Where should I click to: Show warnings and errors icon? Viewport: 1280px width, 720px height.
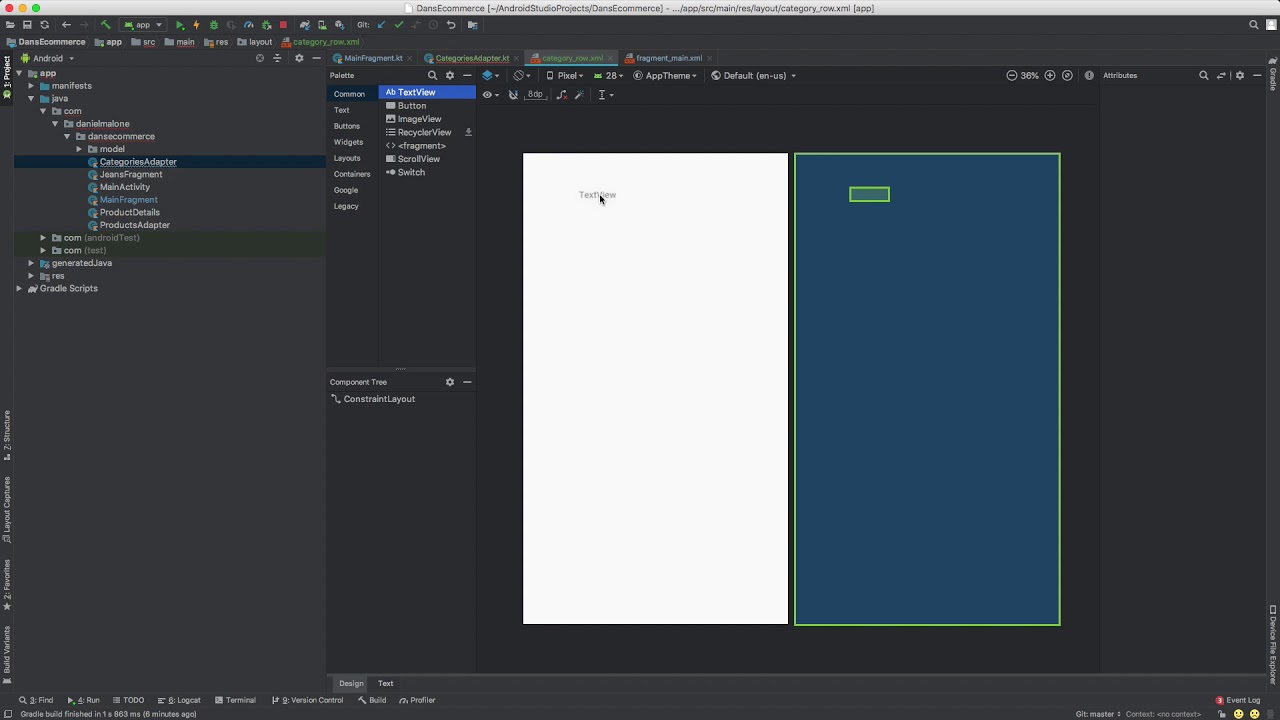1089,75
